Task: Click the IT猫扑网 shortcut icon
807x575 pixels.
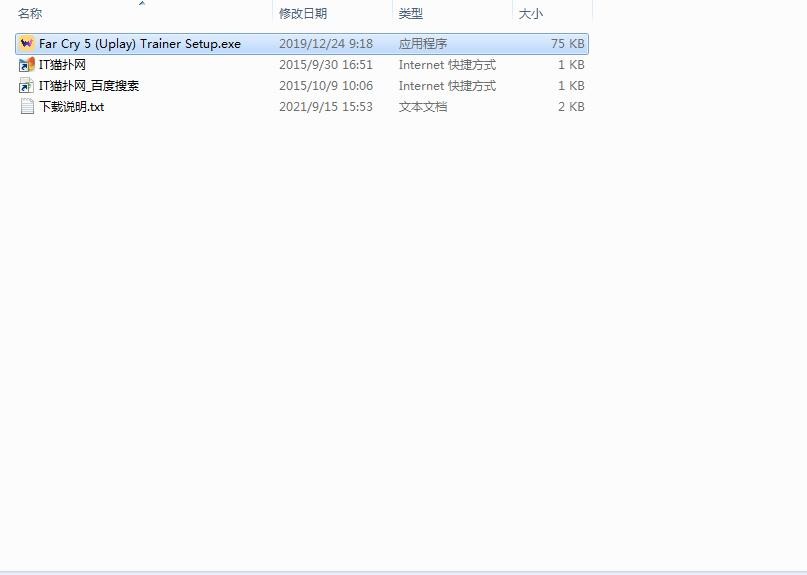Action: click(x=27, y=65)
